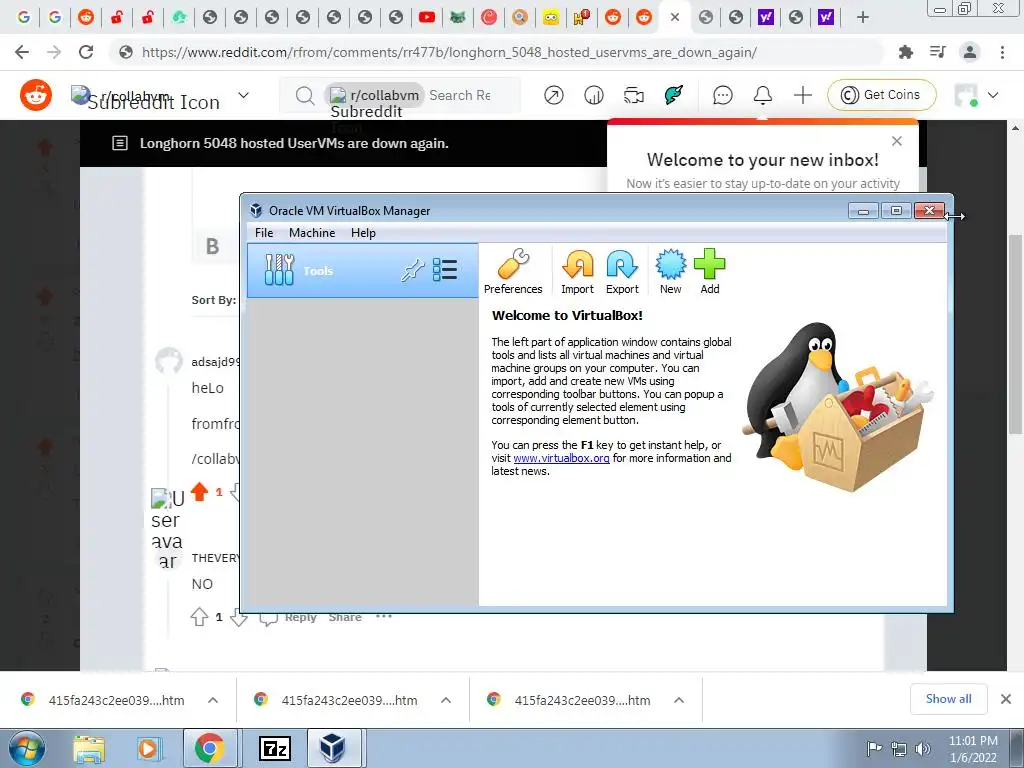Image resolution: width=1024 pixels, height=768 pixels.
Task: Open Chrome extensions puzzle icon
Action: [906, 52]
